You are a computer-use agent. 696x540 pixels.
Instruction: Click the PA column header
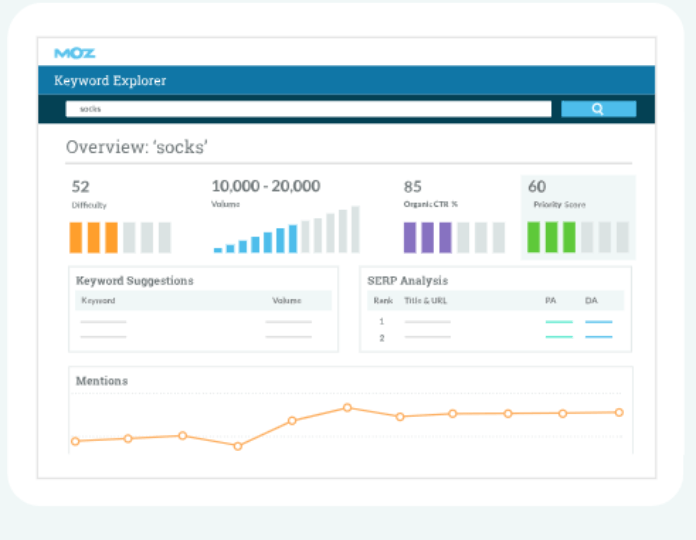[550, 300]
